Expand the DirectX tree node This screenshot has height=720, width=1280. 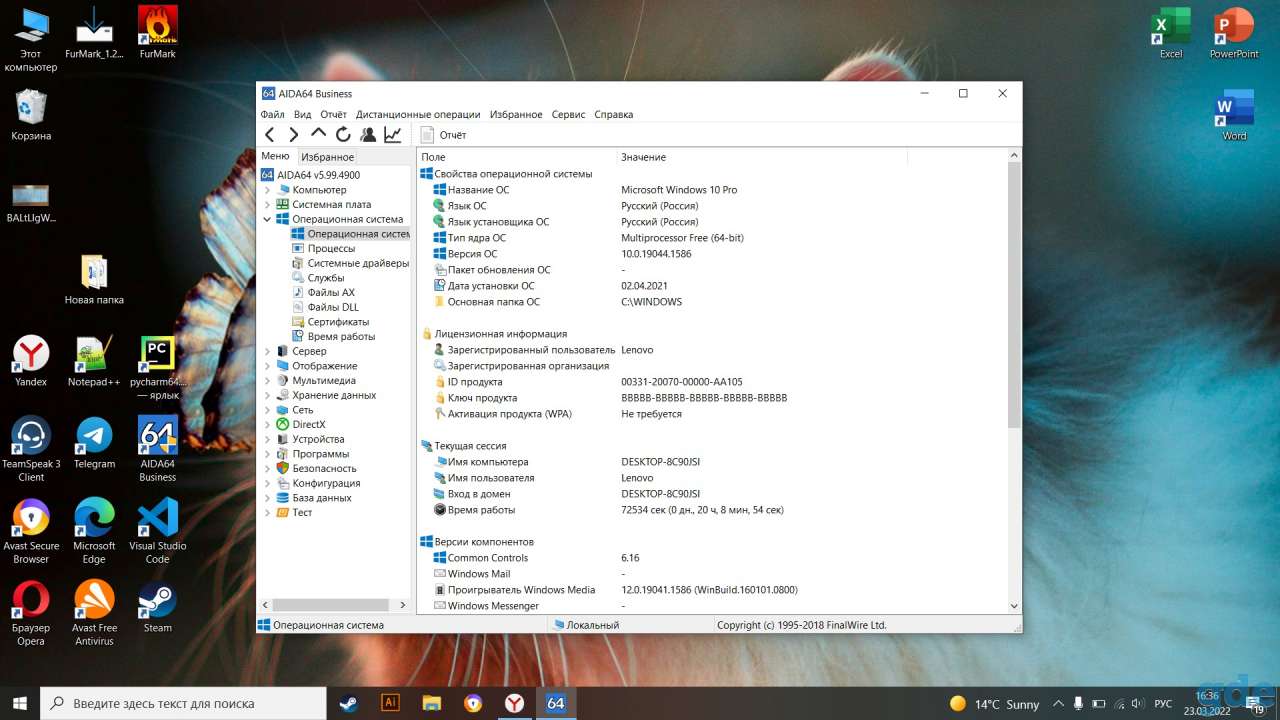coord(267,424)
